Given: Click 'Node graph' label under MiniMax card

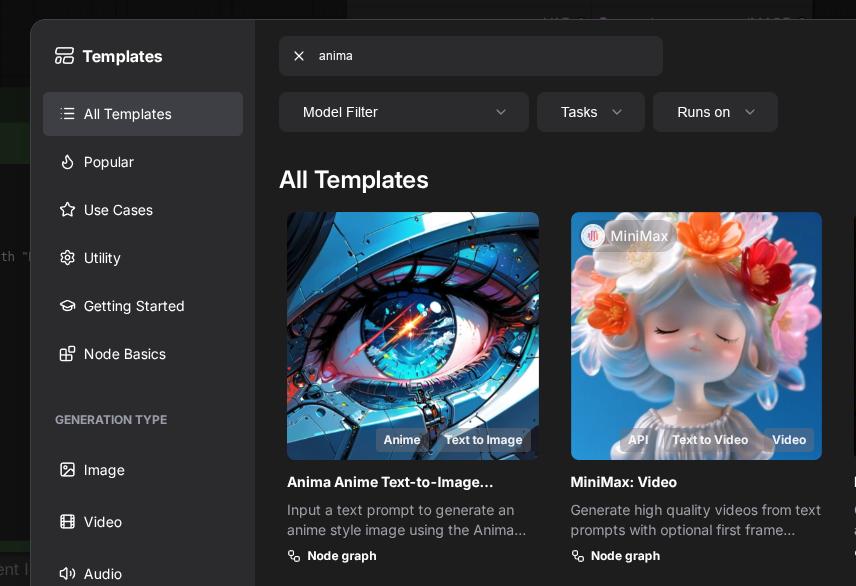Looking at the screenshot, I should (x=625, y=556).
